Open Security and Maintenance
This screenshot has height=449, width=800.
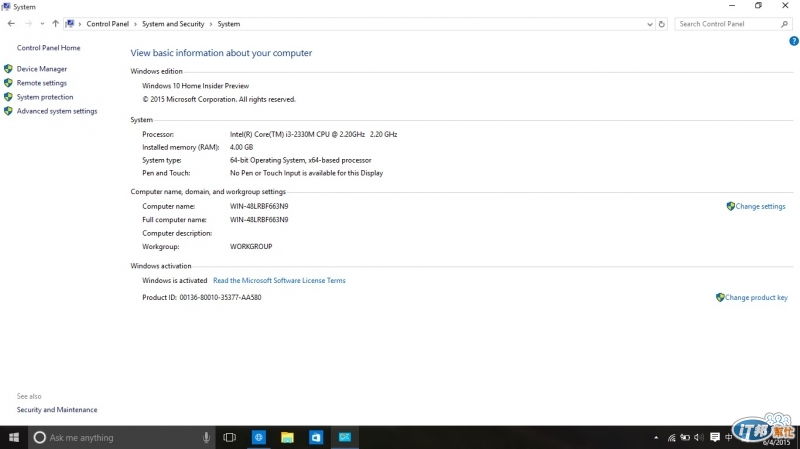57,410
